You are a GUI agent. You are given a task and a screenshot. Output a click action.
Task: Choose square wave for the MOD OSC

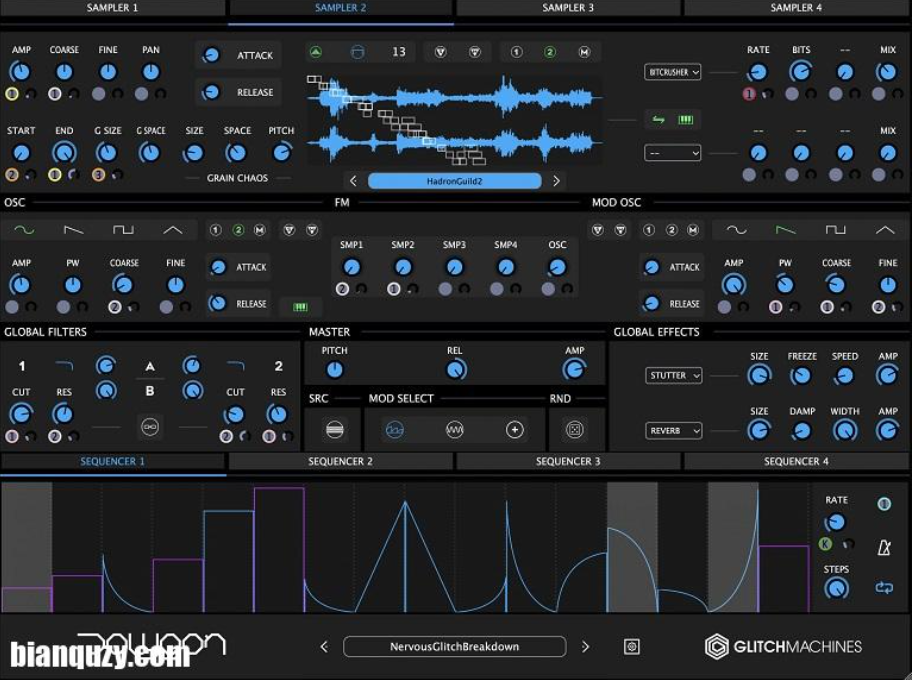tap(835, 230)
